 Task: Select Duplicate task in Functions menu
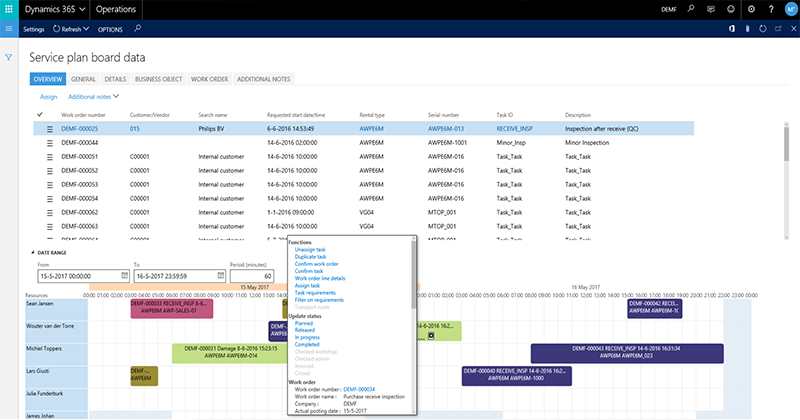click(313, 257)
